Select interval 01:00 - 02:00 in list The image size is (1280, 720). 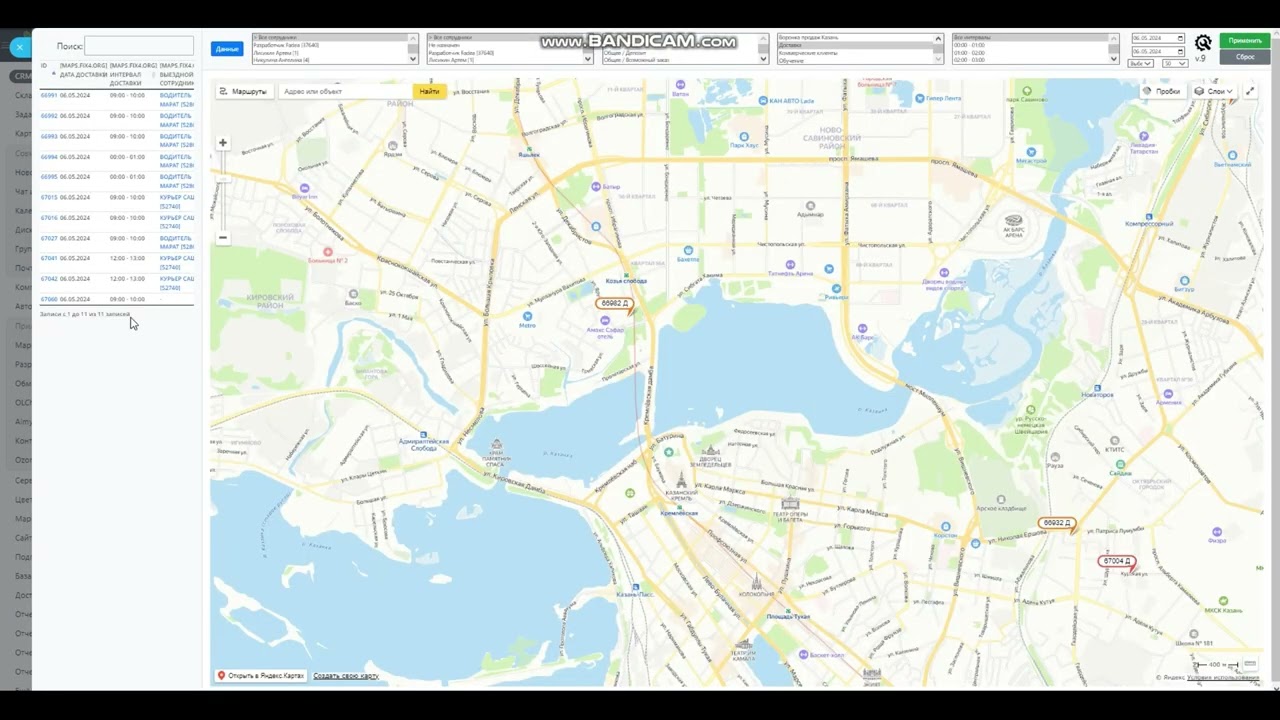1031,53
